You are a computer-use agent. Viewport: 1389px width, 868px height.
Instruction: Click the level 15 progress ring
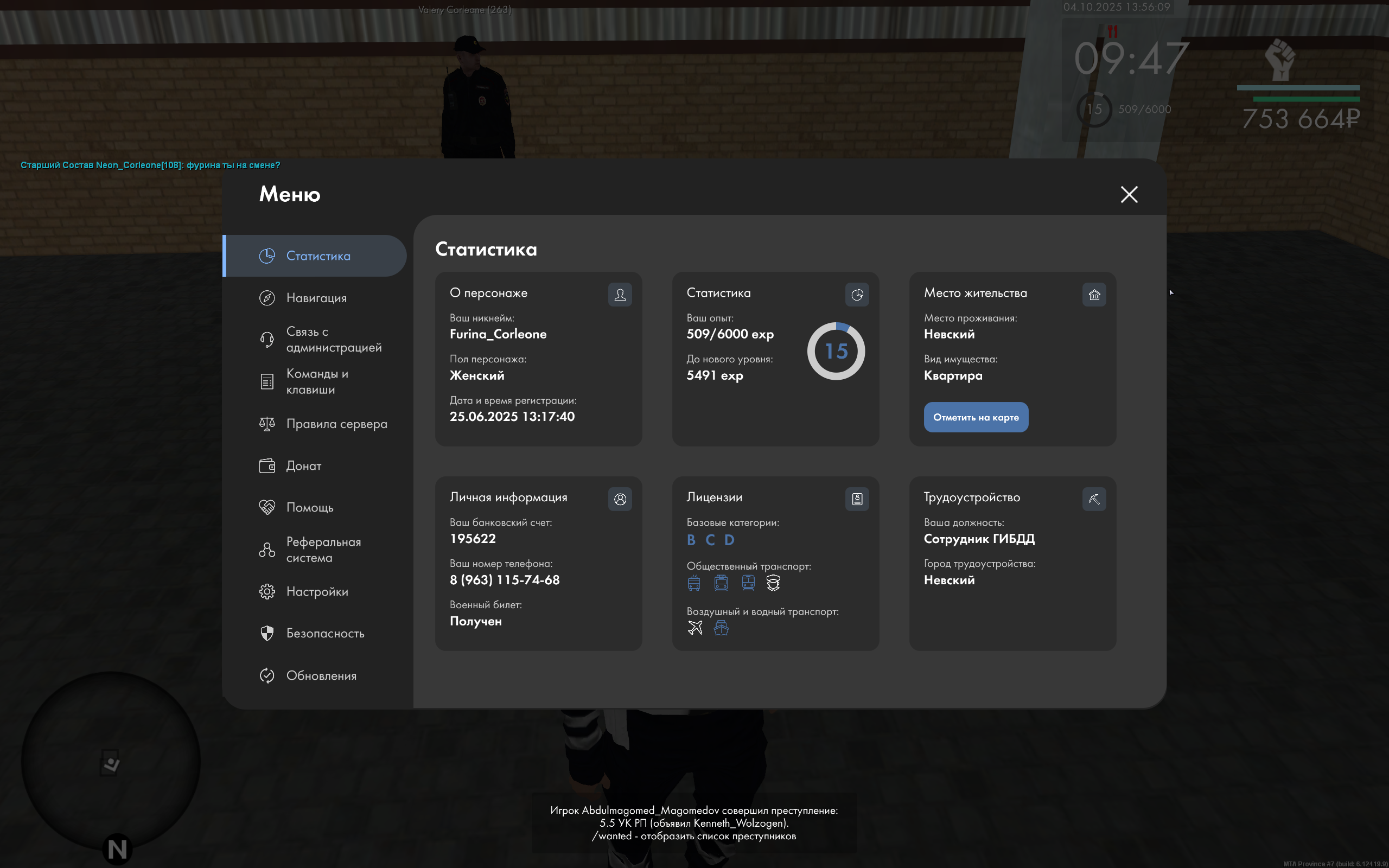(x=836, y=351)
